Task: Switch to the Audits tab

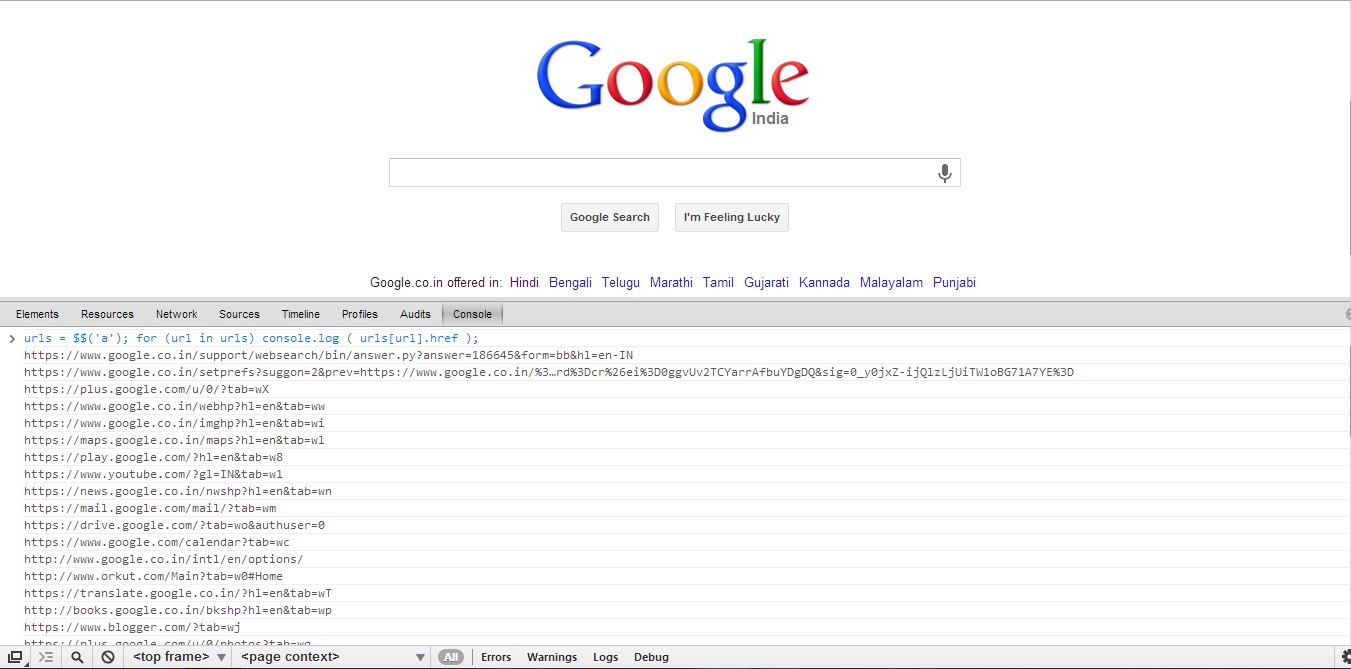Action: click(x=415, y=314)
